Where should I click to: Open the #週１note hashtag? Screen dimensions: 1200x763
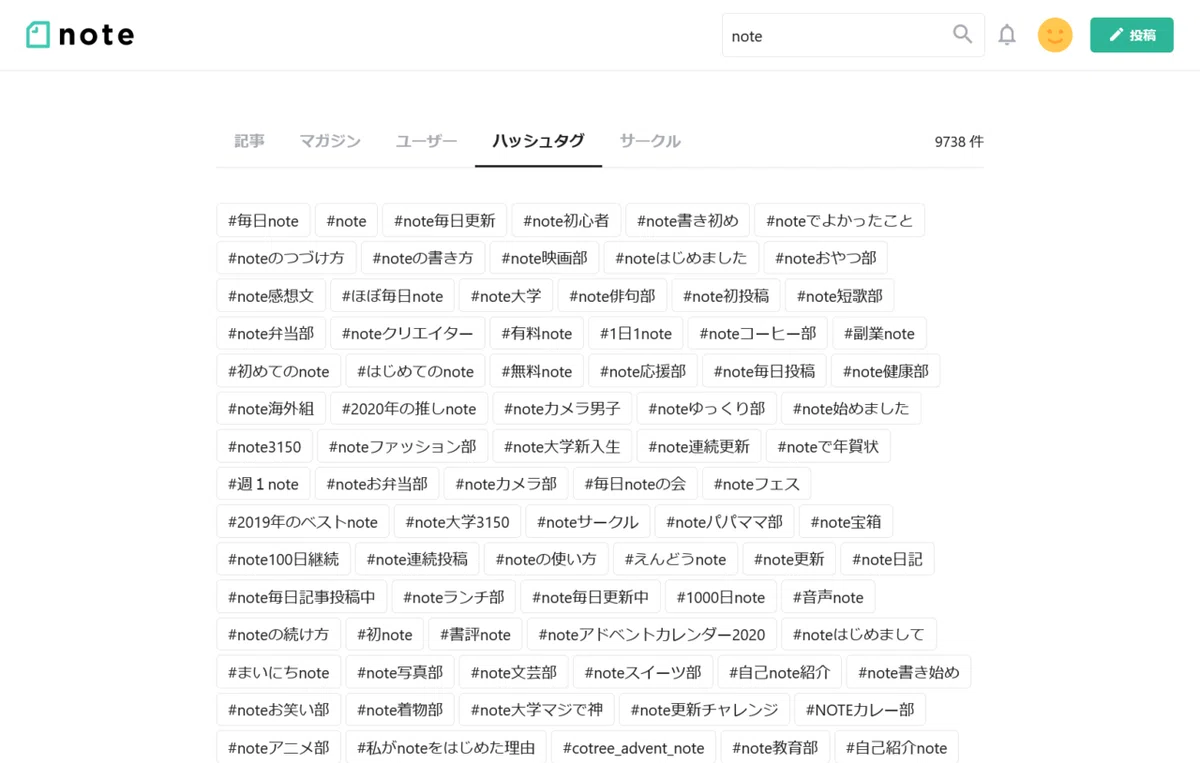click(263, 484)
